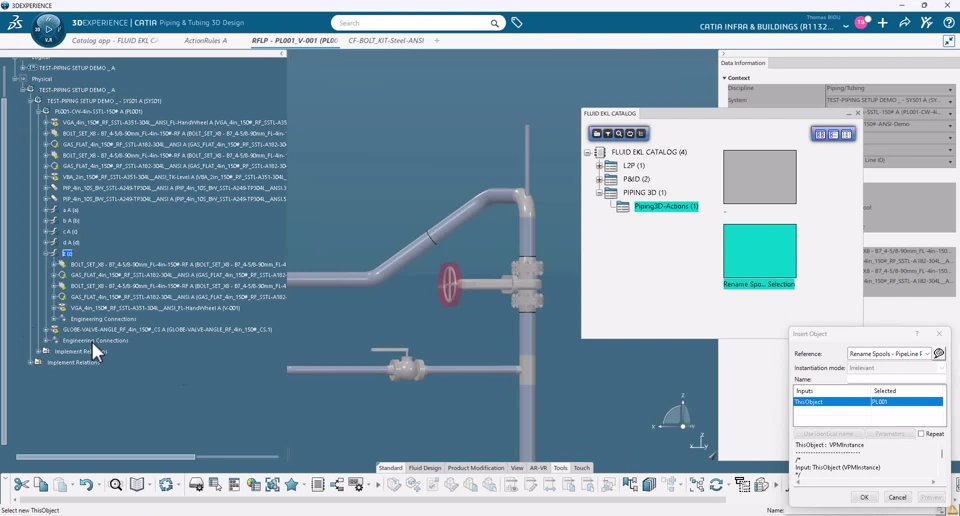
Task: Switch the catalog to list details view
Action: [833, 134]
